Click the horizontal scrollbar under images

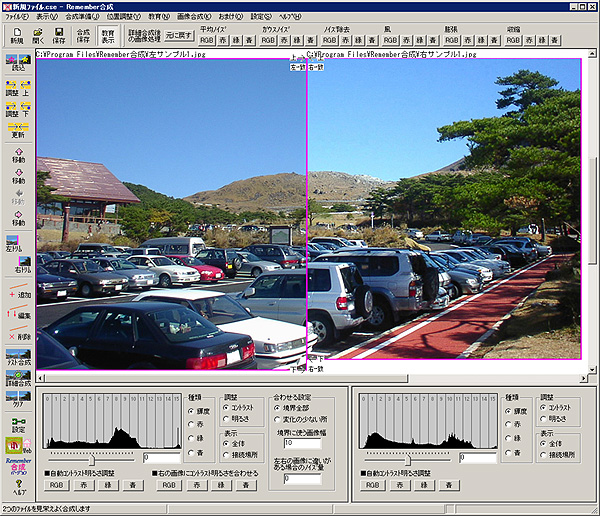point(227,379)
